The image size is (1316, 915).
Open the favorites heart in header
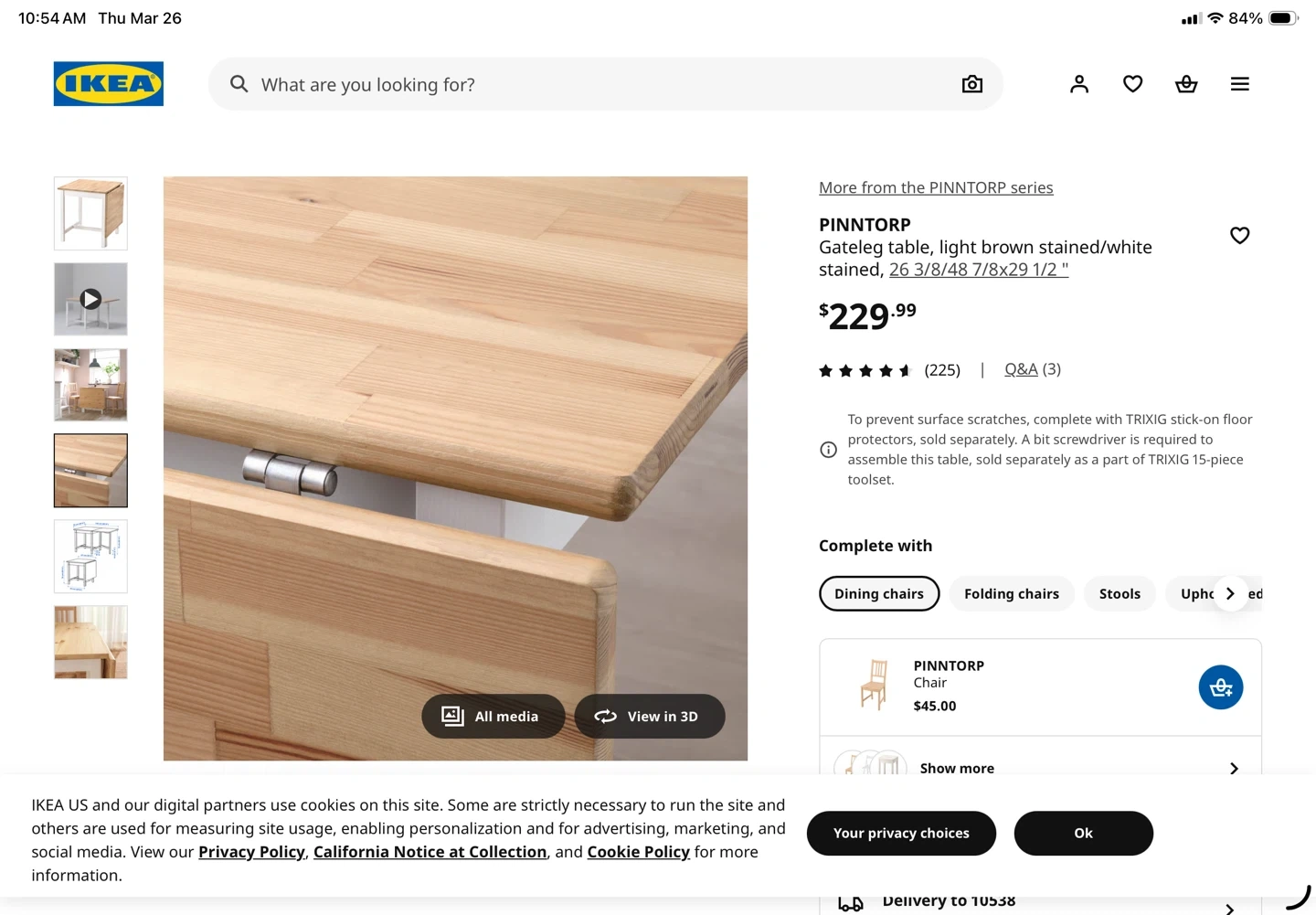1132,84
